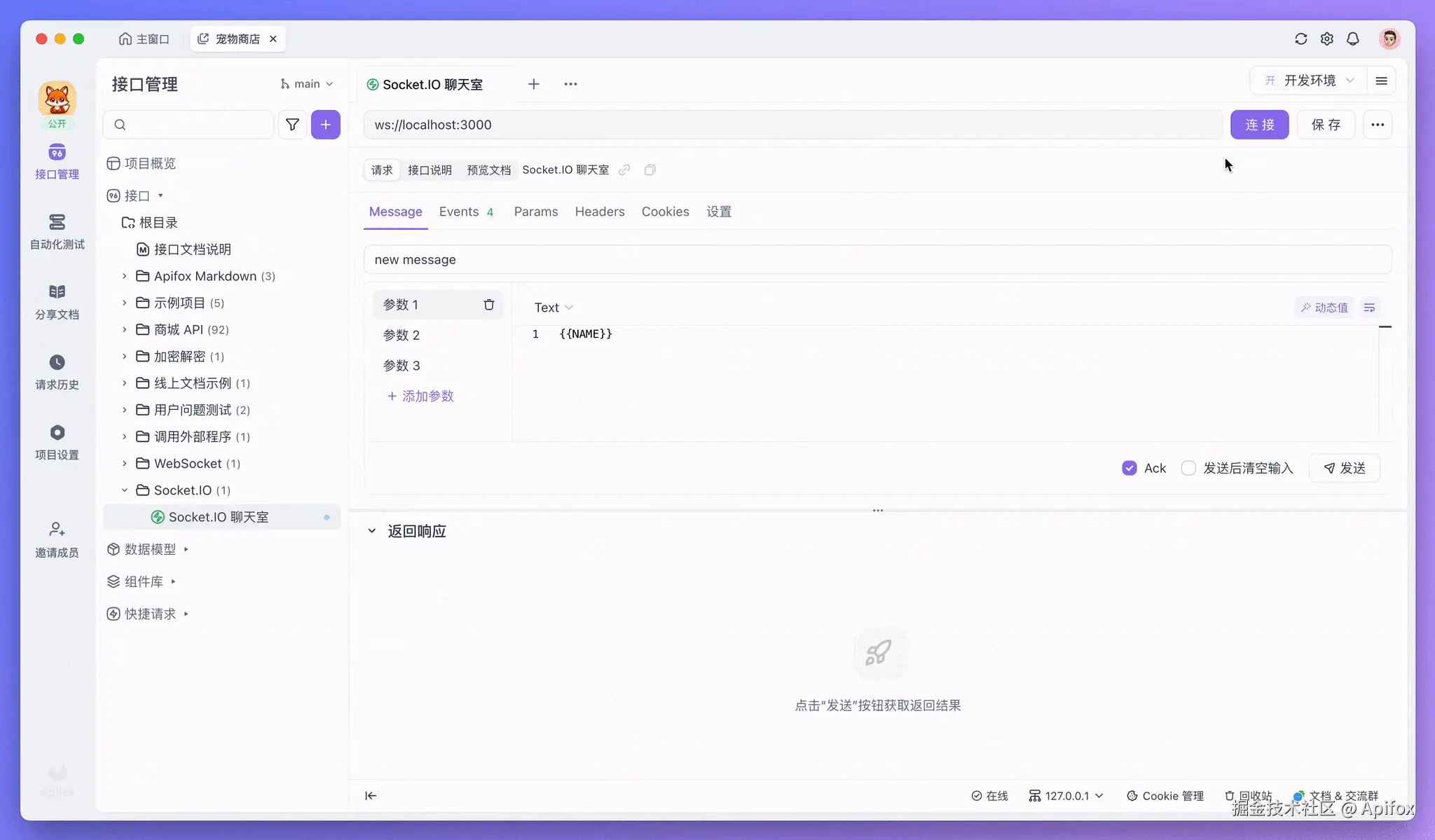Click the new message event name field
This screenshot has width=1435, height=840.
[877, 260]
